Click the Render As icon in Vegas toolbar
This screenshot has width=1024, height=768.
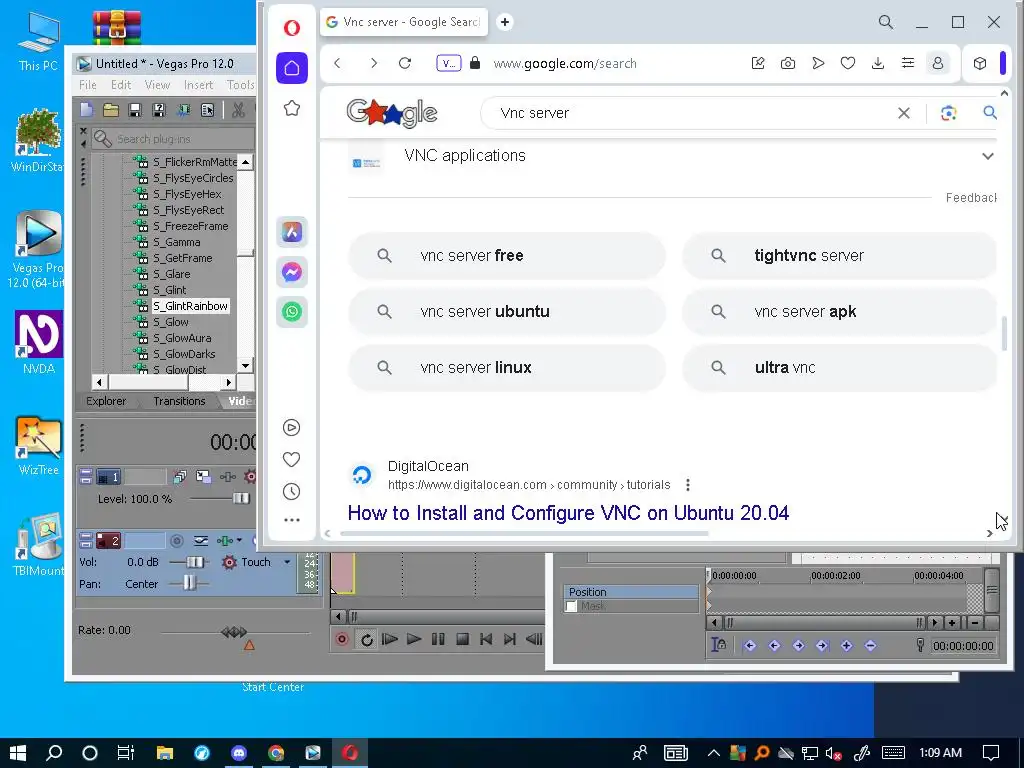(x=184, y=110)
